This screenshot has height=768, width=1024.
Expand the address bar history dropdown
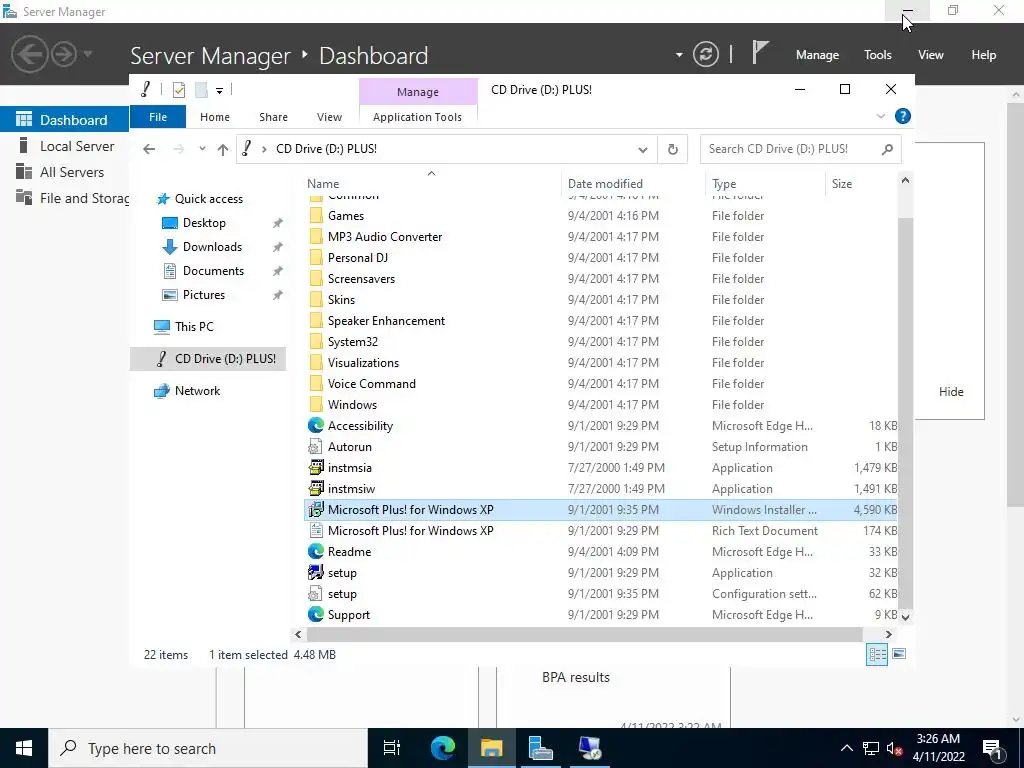coord(643,150)
